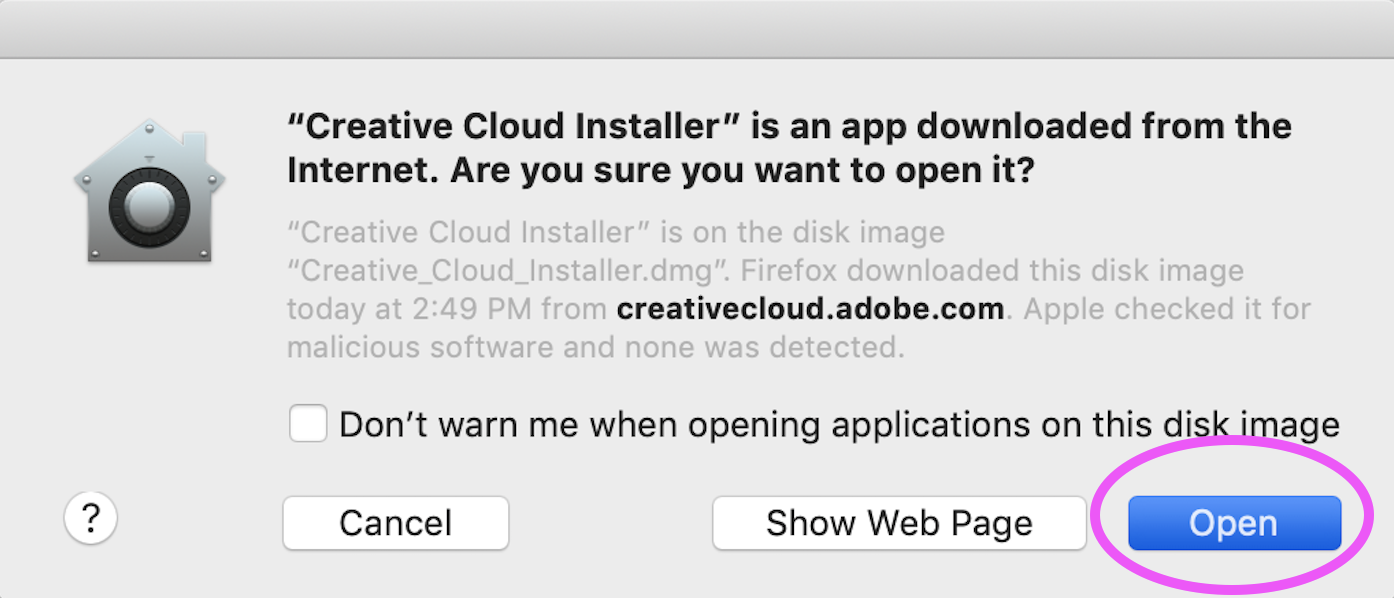Open help with the question mark button

click(91, 519)
